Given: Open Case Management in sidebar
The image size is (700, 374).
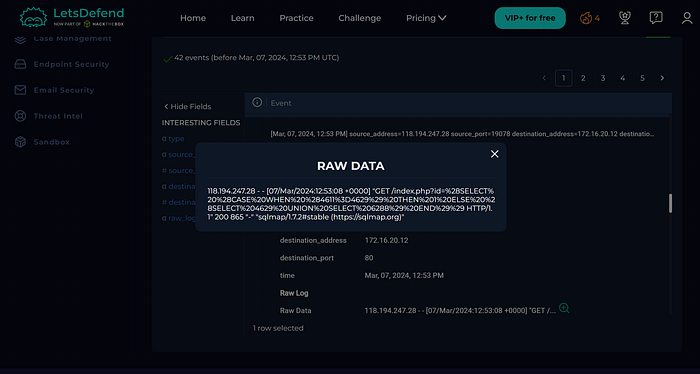Looking at the screenshot, I should (72, 39).
